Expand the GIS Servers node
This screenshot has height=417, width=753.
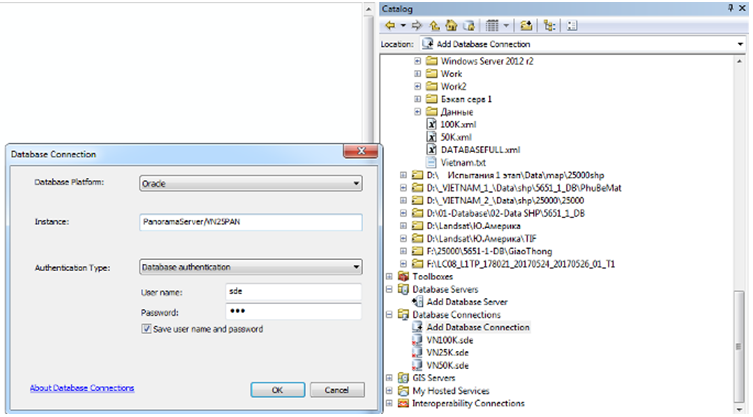390,378
